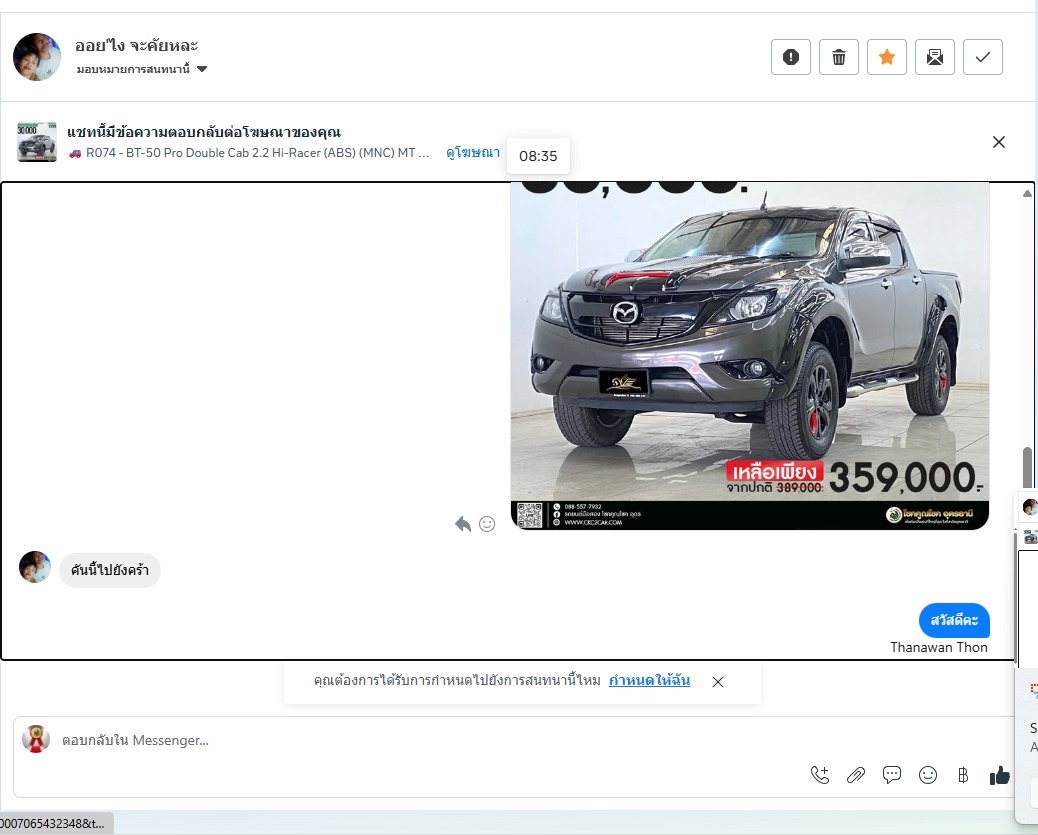Send a thumbs-up like

pyautogui.click(x=1000, y=775)
